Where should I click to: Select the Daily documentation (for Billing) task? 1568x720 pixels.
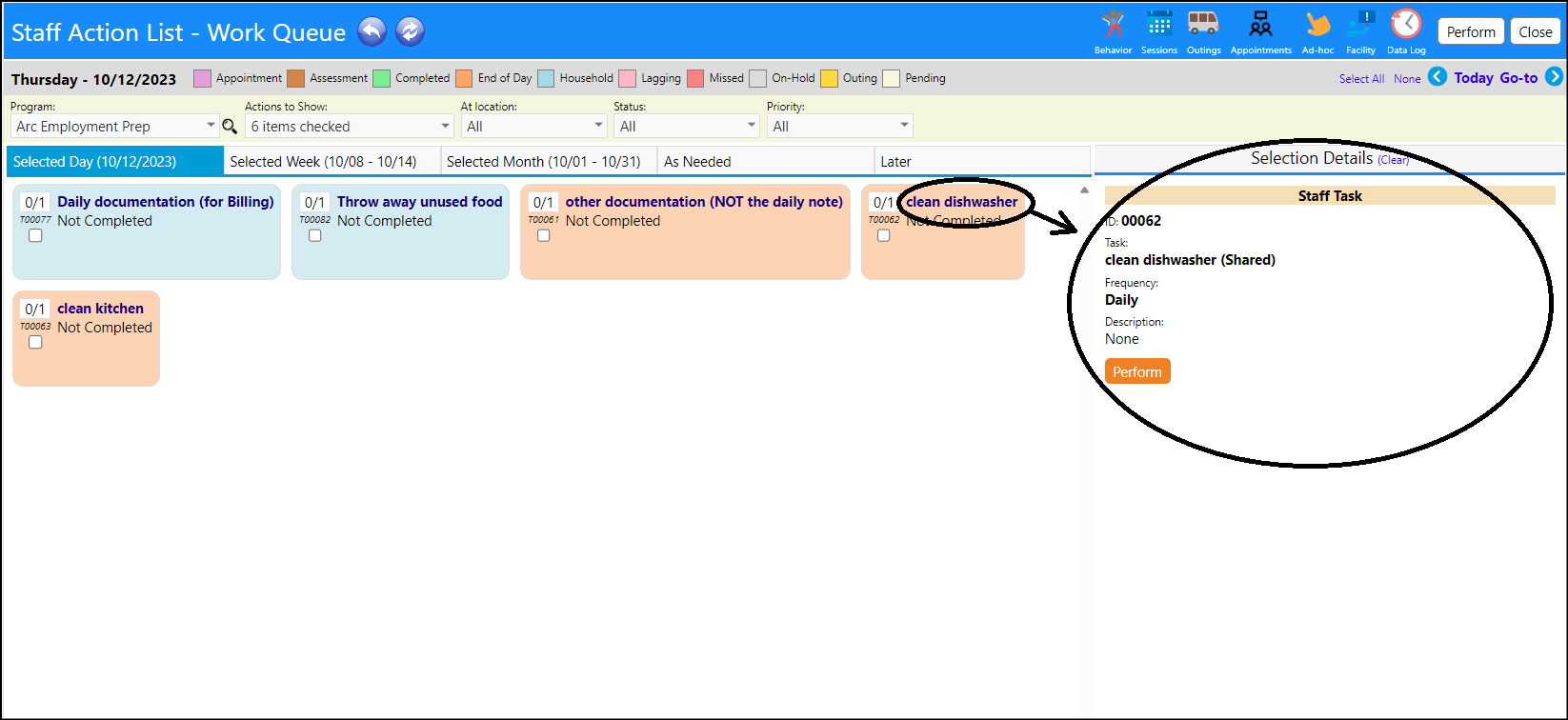[166, 202]
